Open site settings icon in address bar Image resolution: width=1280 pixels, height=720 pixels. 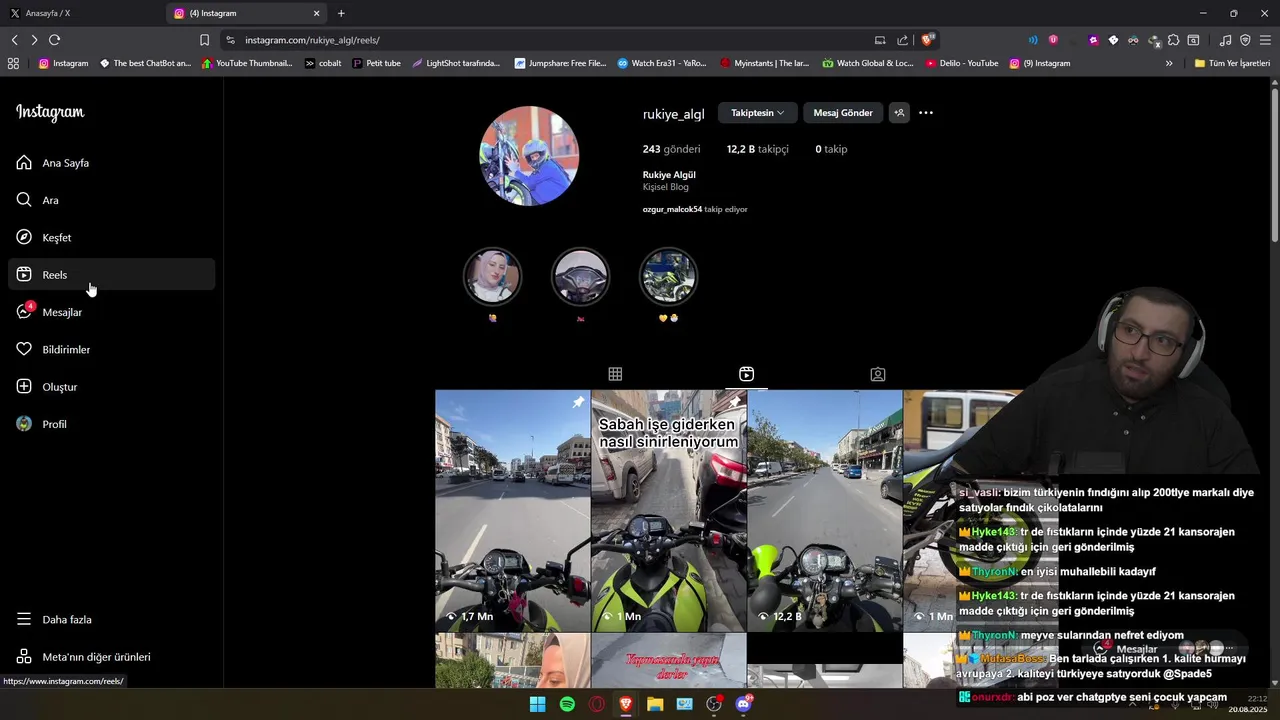pos(230,40)
